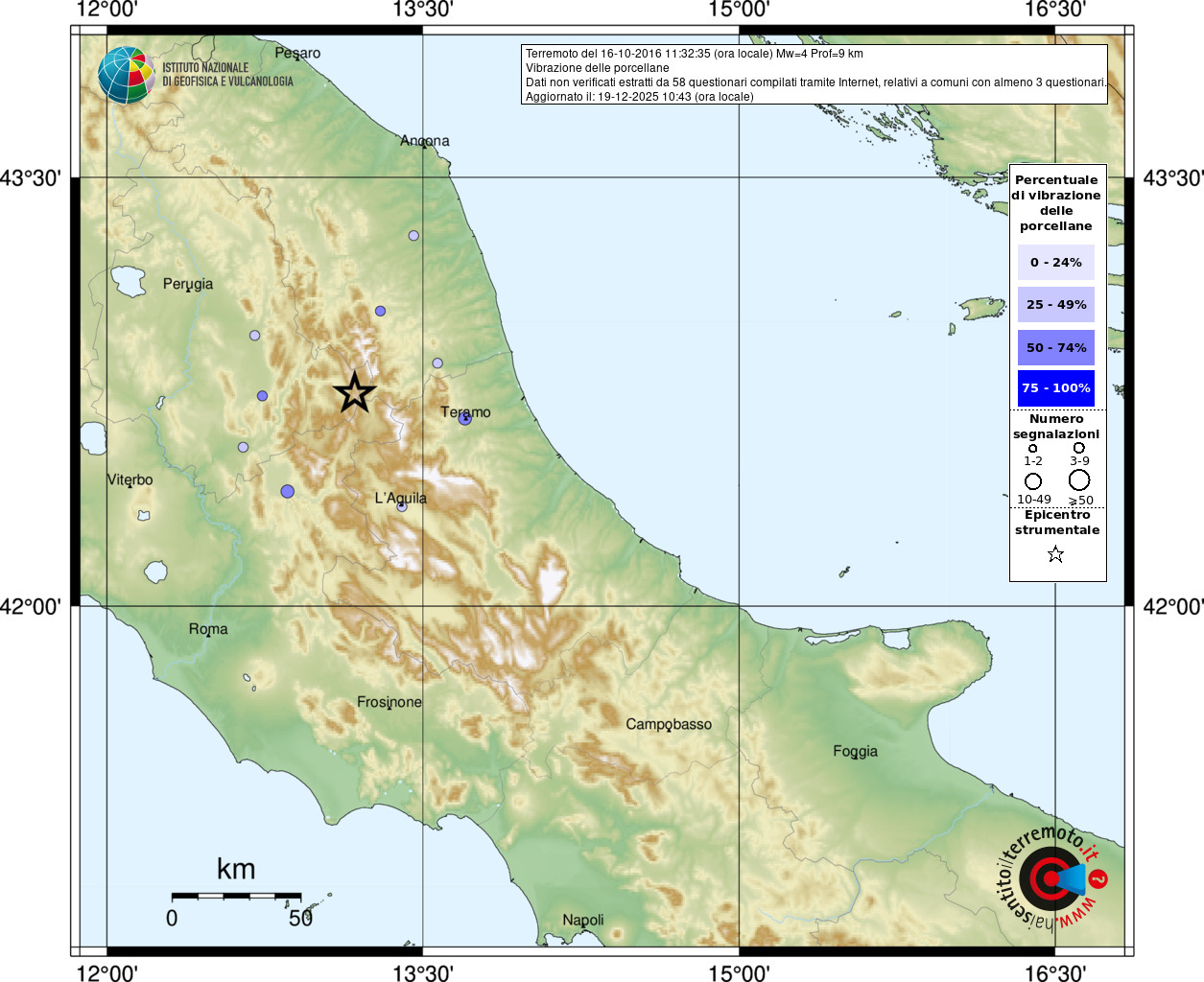Click the Napoli city label
Screen dimensions: 1204x982
[x=583, y=921]
